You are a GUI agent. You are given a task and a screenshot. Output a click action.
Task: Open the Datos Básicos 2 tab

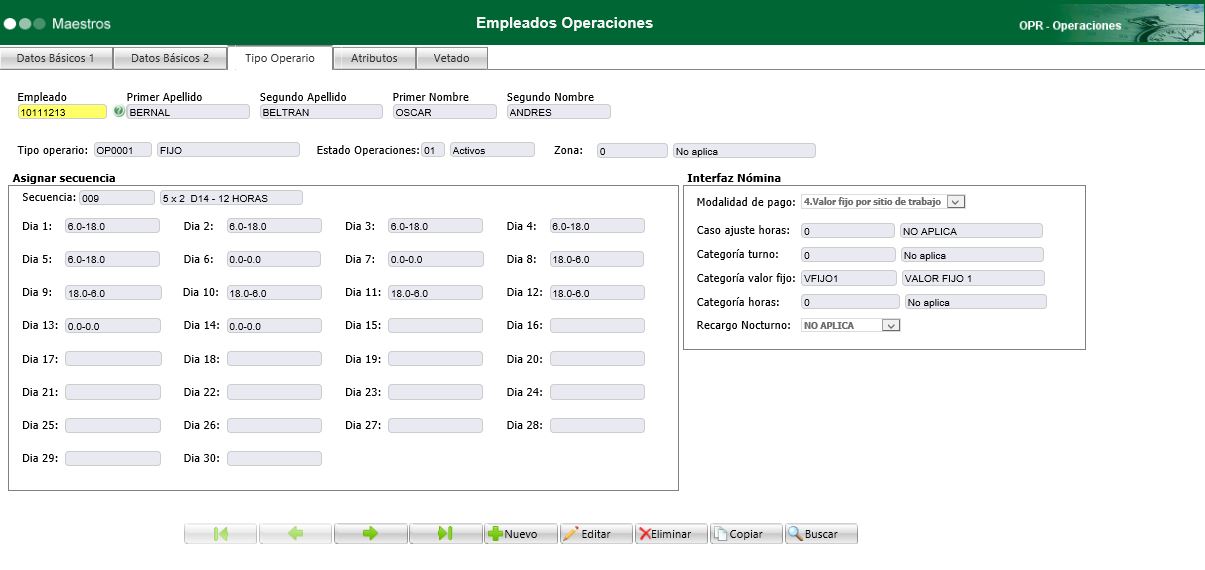coord(170,58)
